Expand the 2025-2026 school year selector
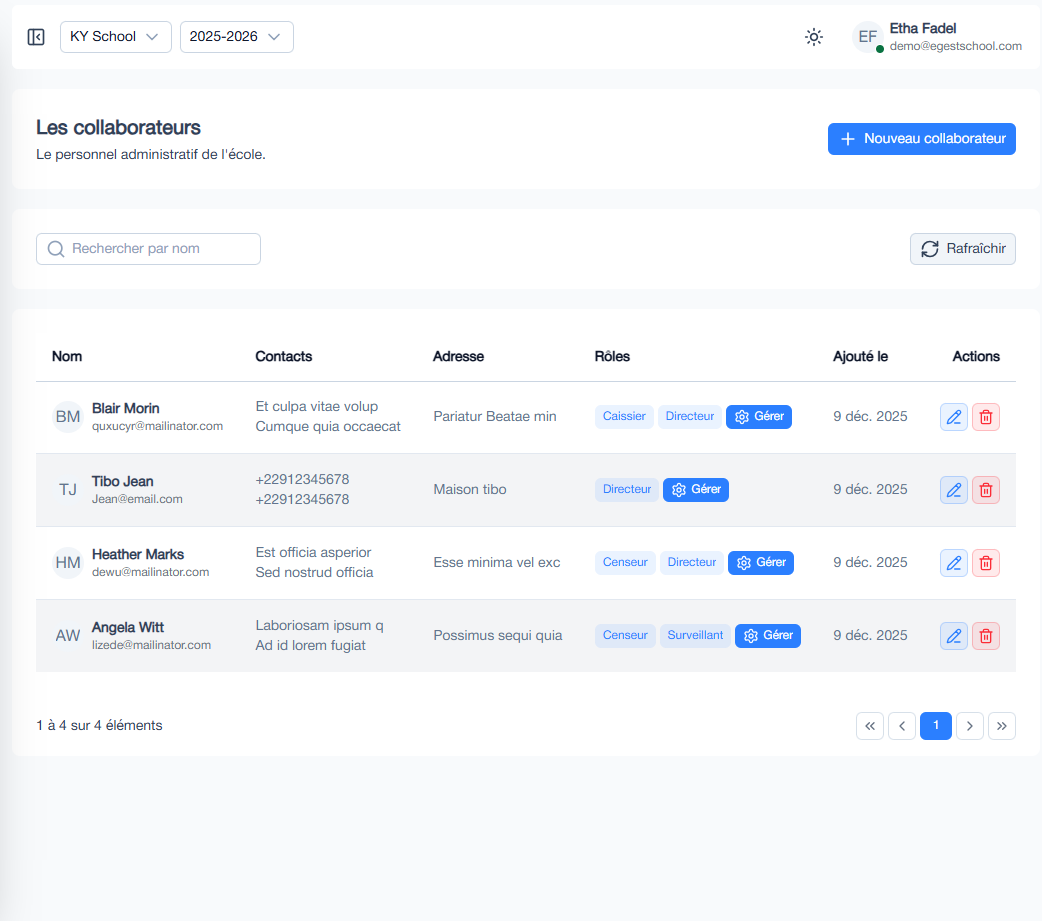This screenshot has width=1042, height=921. (236, 37)
